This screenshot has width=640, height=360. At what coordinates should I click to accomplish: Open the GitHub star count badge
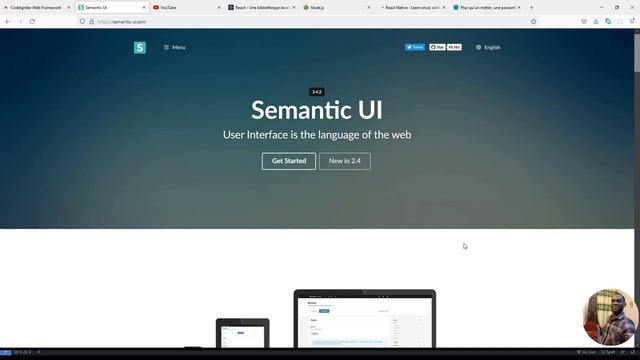[454, 47]
